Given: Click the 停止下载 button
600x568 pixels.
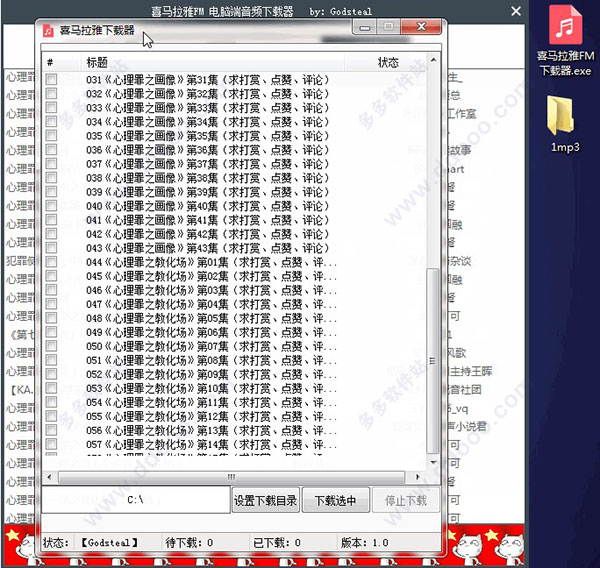Looking at the screenshot, I should [406, 500].
